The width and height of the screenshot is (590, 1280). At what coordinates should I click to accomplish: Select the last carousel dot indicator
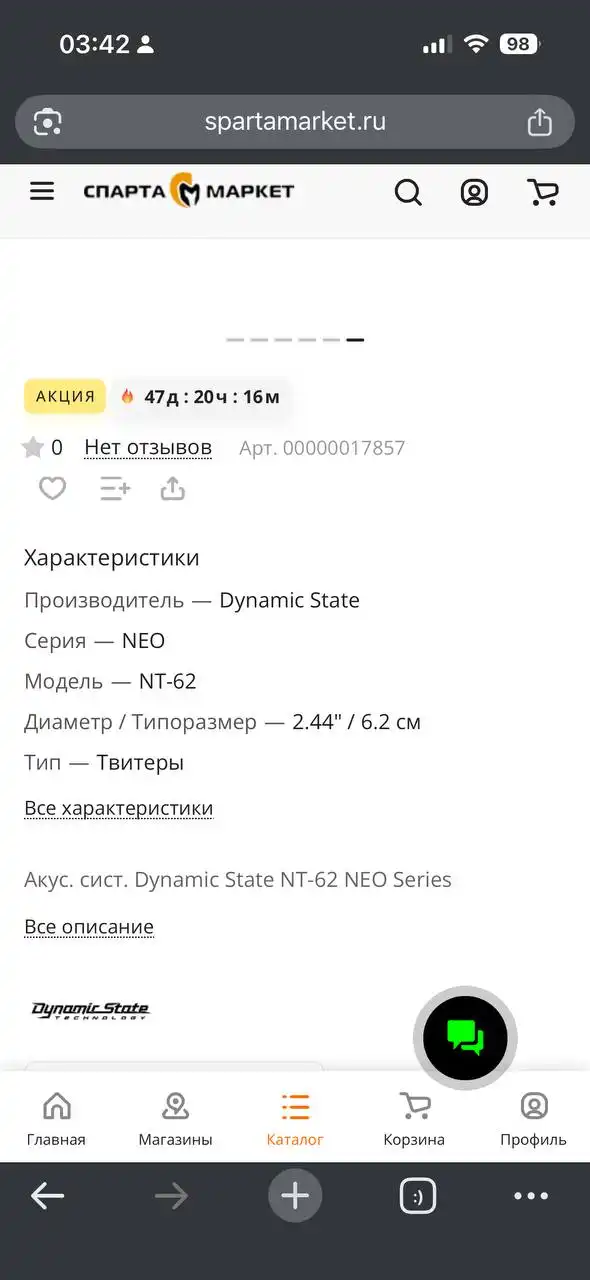(x=355, y=340)
